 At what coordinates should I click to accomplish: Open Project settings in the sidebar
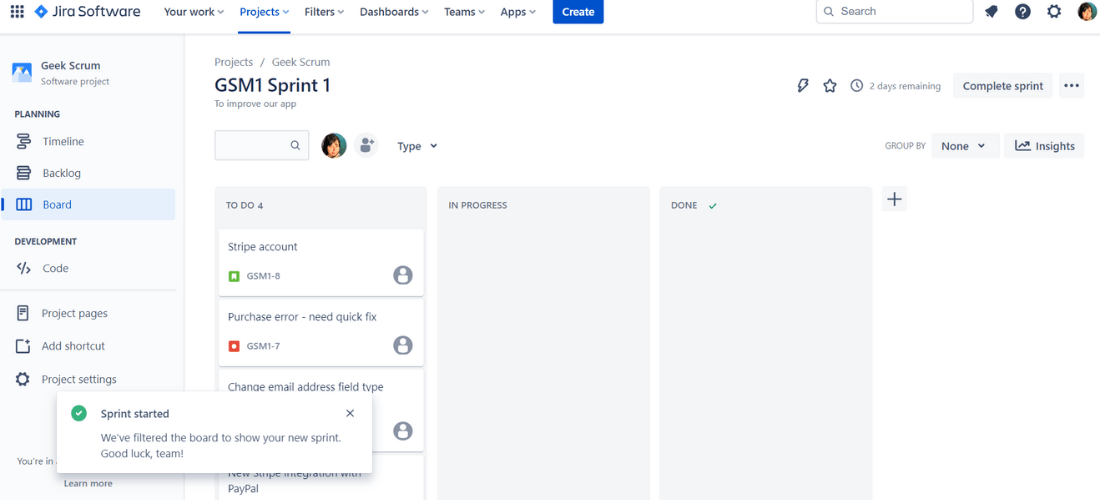point(88,379)
